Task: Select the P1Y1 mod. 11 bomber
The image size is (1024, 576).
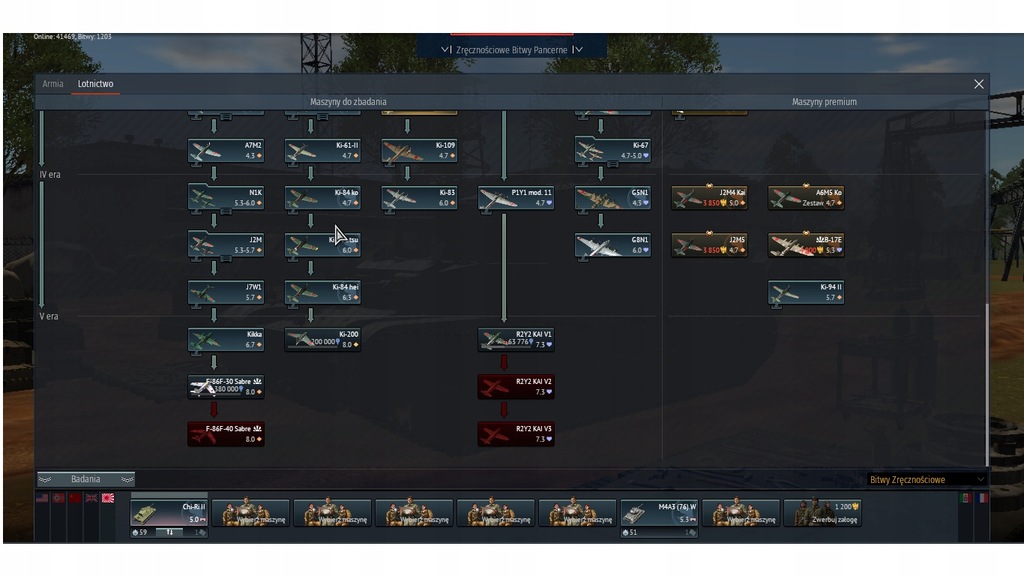Action: tap(516, 198)
